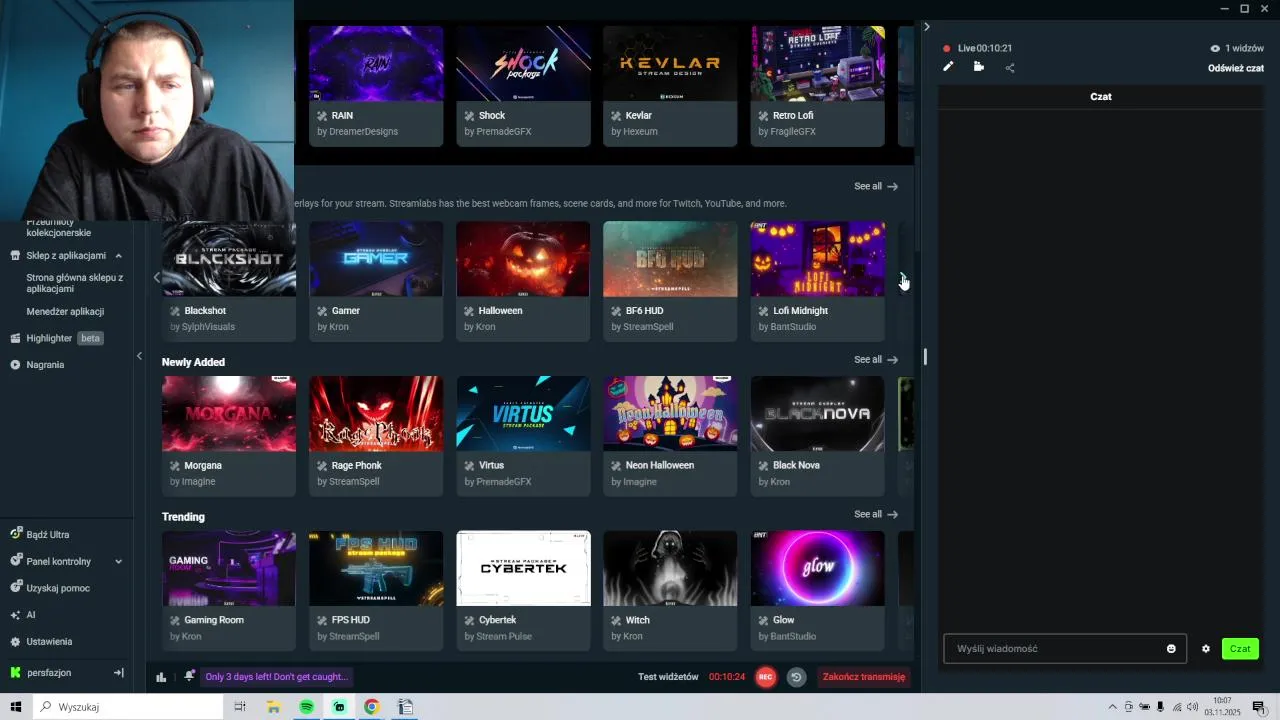
Task: Toggle the replay buffer icon
Action: click(x=796, y=677)
